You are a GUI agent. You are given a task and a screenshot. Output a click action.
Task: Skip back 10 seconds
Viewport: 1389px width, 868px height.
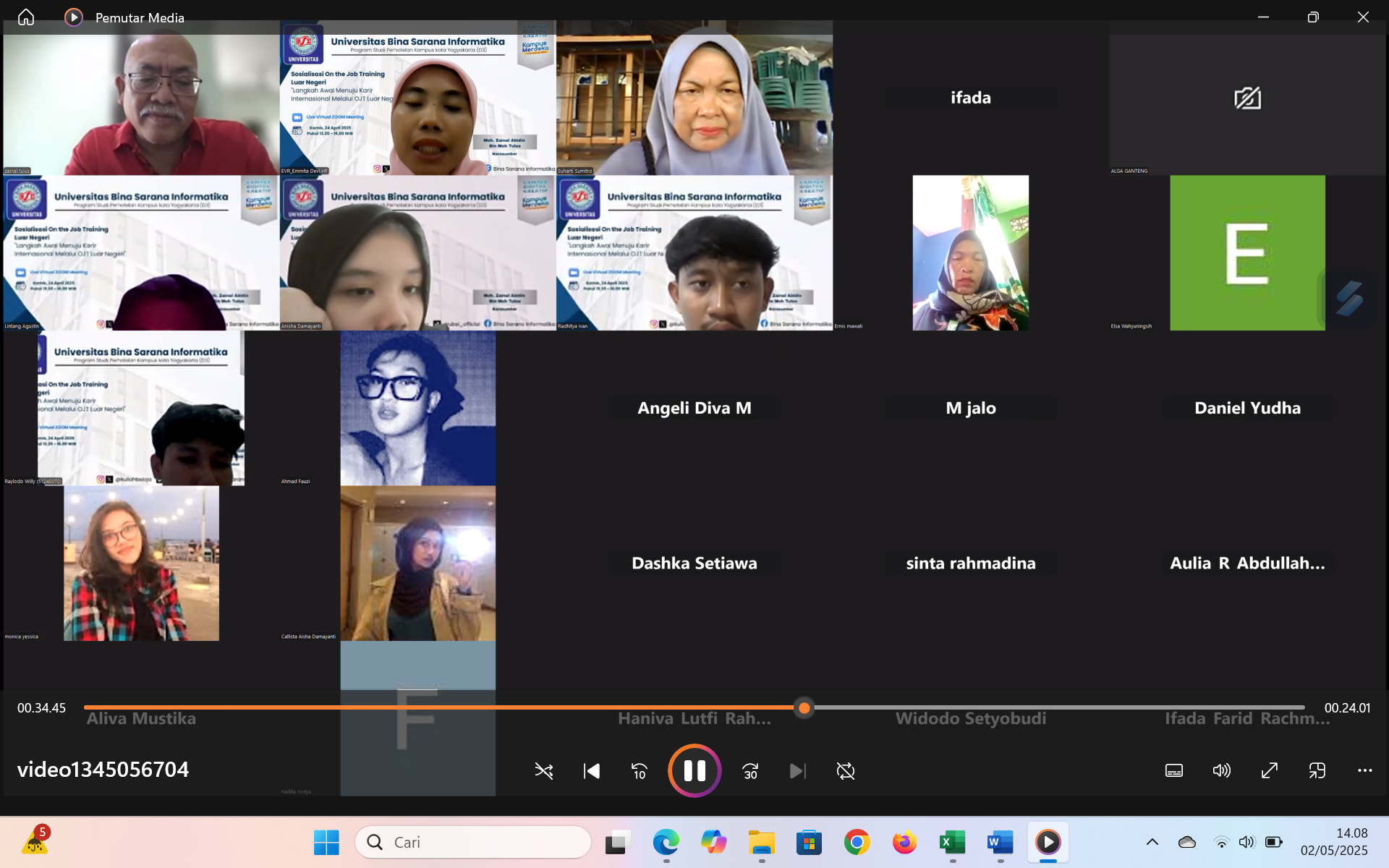point(640,771)
